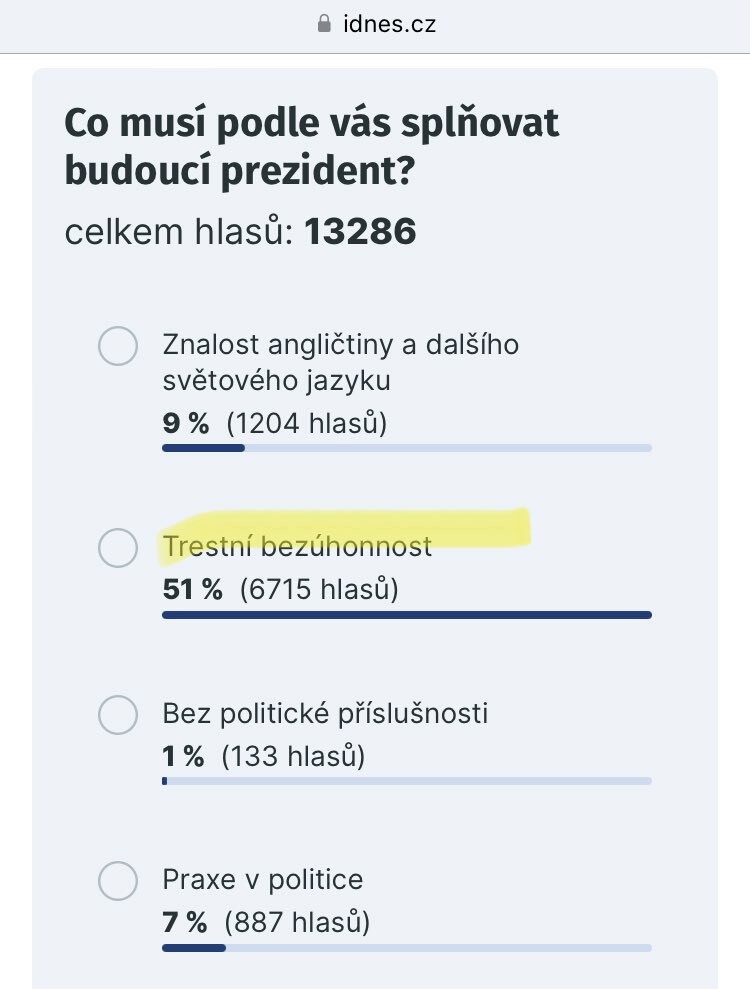This screenshot has height=989, width=750.
Task: Click the padlock icon in address bar
Action: pyautogui.click(x=324, y=24)
